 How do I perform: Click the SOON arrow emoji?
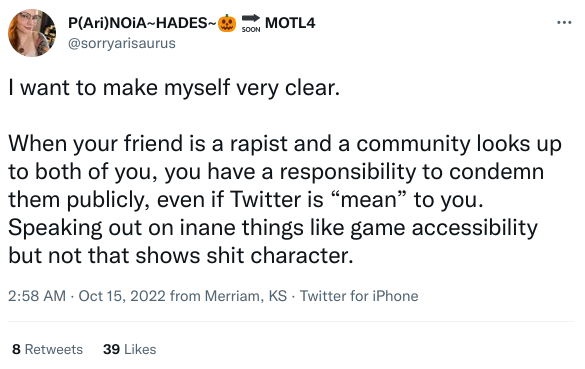[x=251, y=24]
